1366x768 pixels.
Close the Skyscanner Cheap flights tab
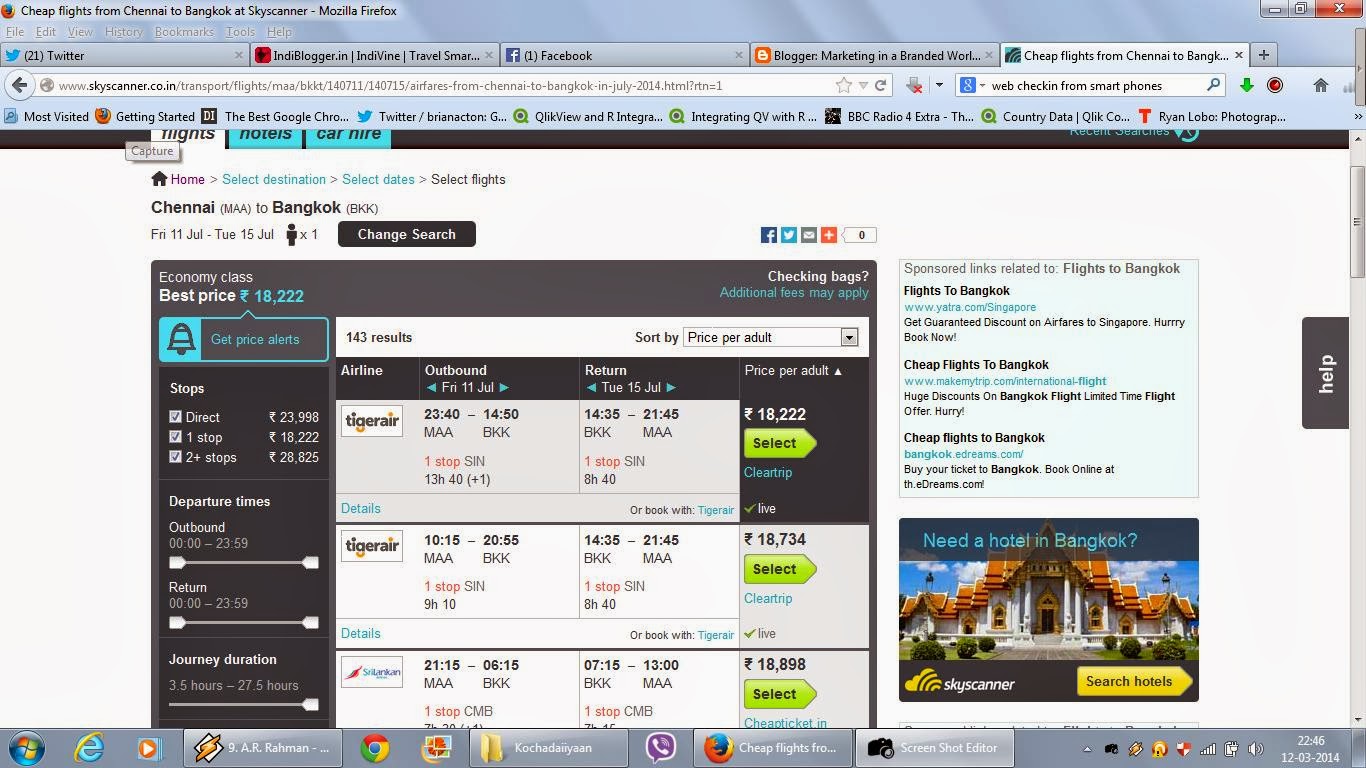tap(1239, 55)
